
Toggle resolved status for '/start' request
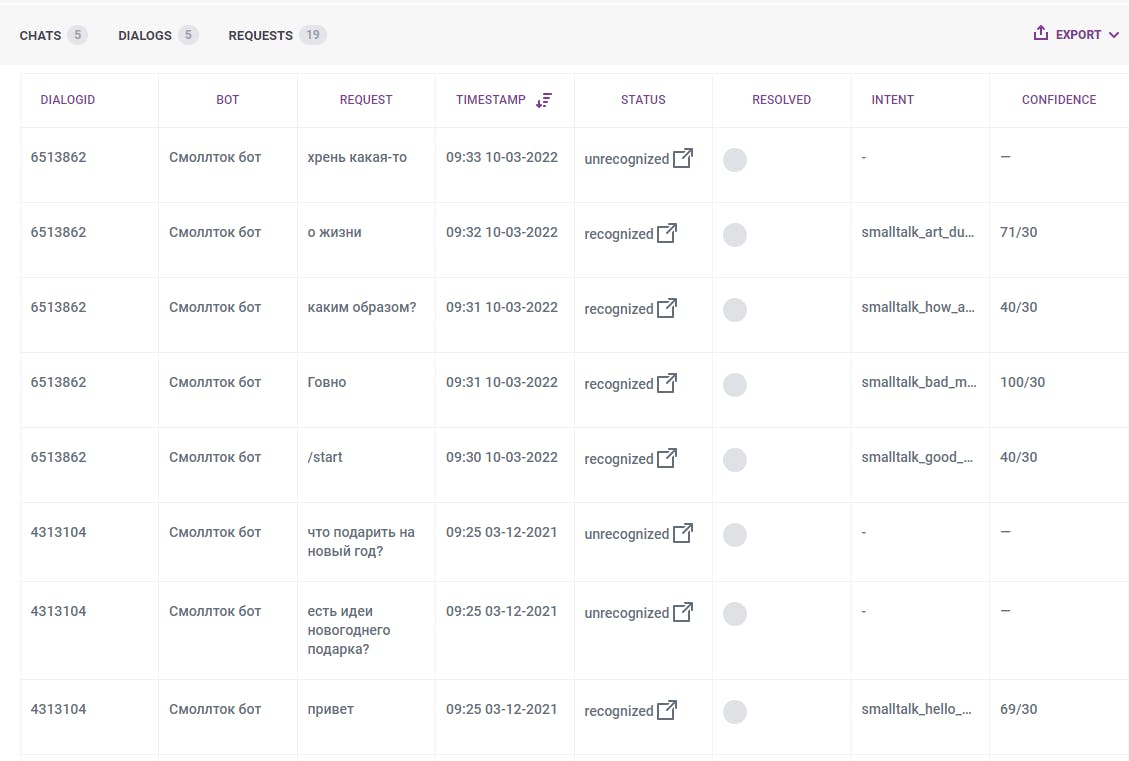click(735, 460)
